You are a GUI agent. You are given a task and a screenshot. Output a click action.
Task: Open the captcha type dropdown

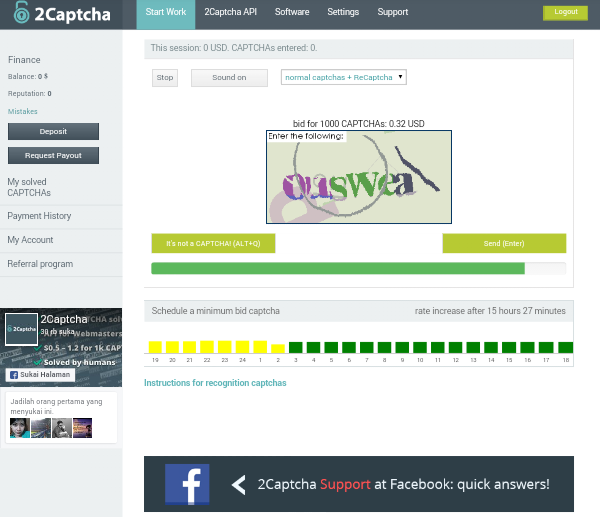[x=344, y=77]
